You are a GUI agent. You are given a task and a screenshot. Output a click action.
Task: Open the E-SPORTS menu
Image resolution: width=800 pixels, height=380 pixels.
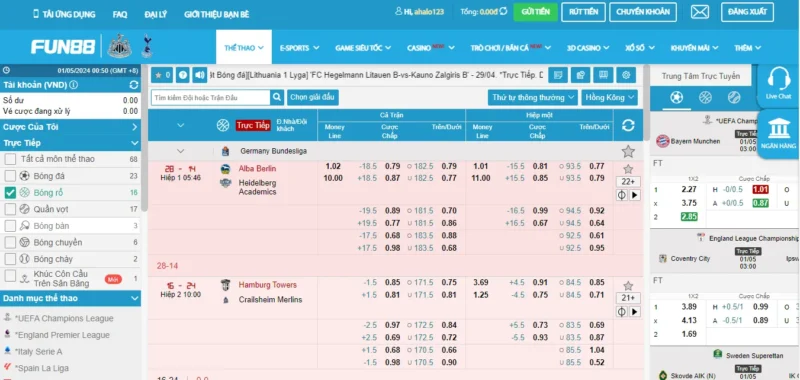coord(299,48)
